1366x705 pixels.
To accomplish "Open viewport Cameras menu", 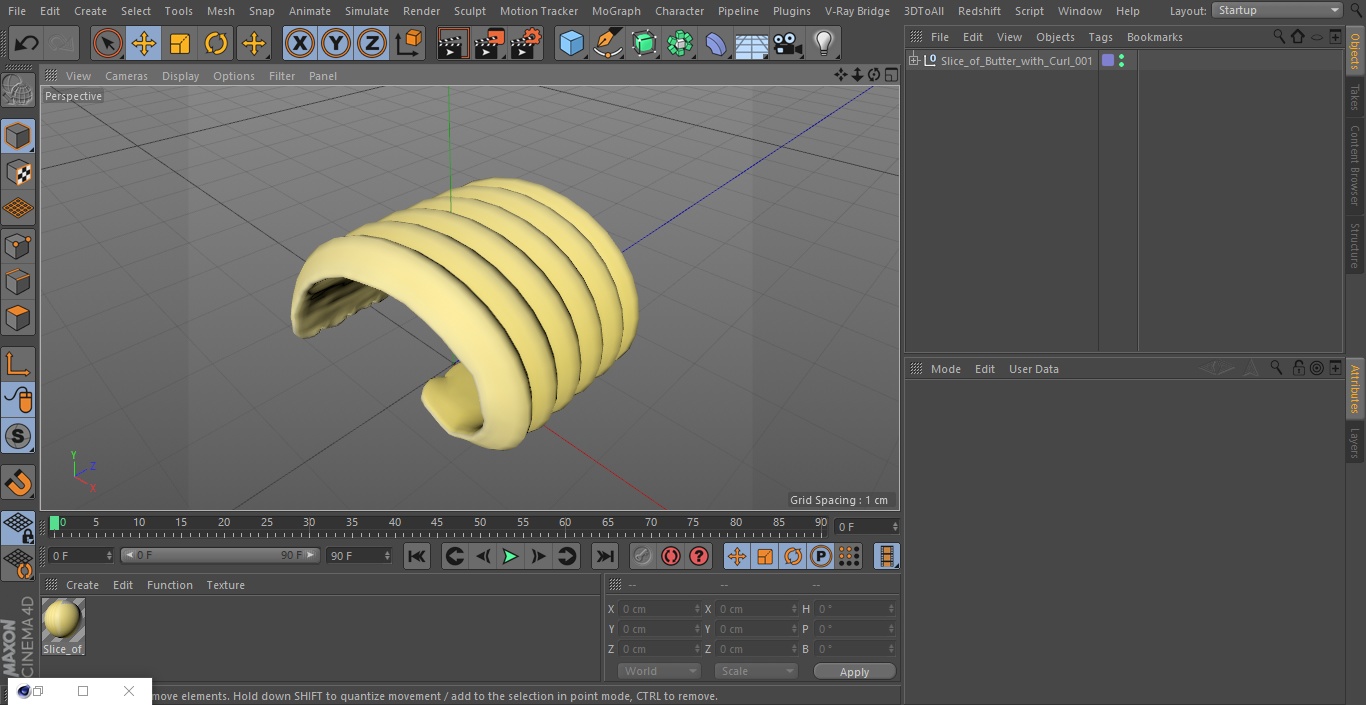I will point(126,76).
